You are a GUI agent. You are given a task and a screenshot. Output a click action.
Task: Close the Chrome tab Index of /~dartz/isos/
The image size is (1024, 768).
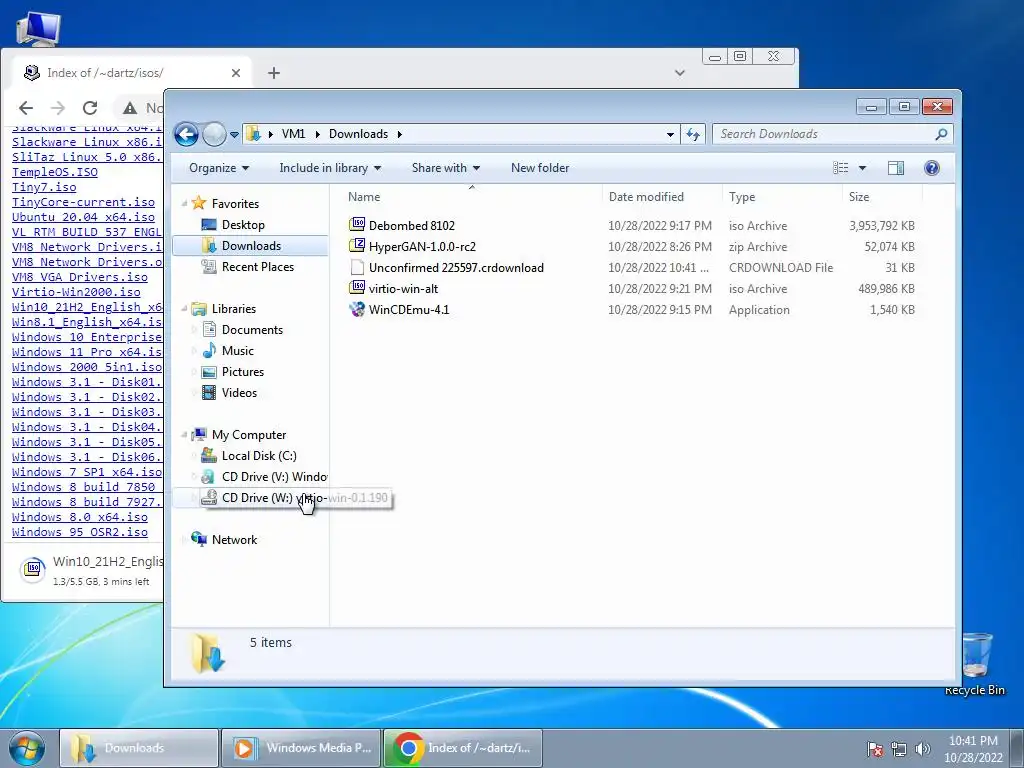(236, 73)
